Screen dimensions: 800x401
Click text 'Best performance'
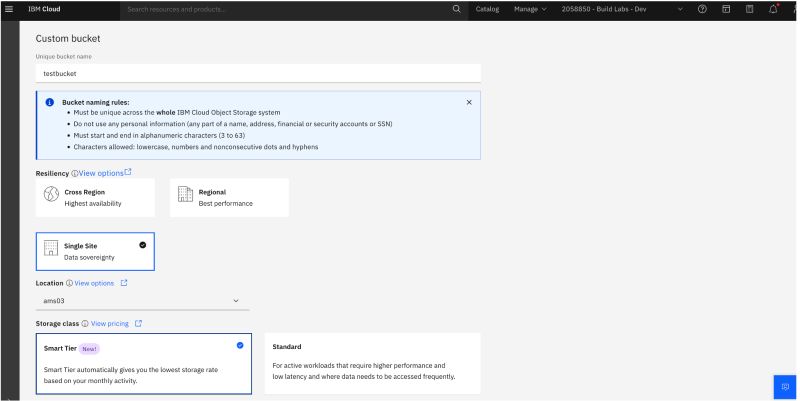pyautogui.click(x=226, y=204)
